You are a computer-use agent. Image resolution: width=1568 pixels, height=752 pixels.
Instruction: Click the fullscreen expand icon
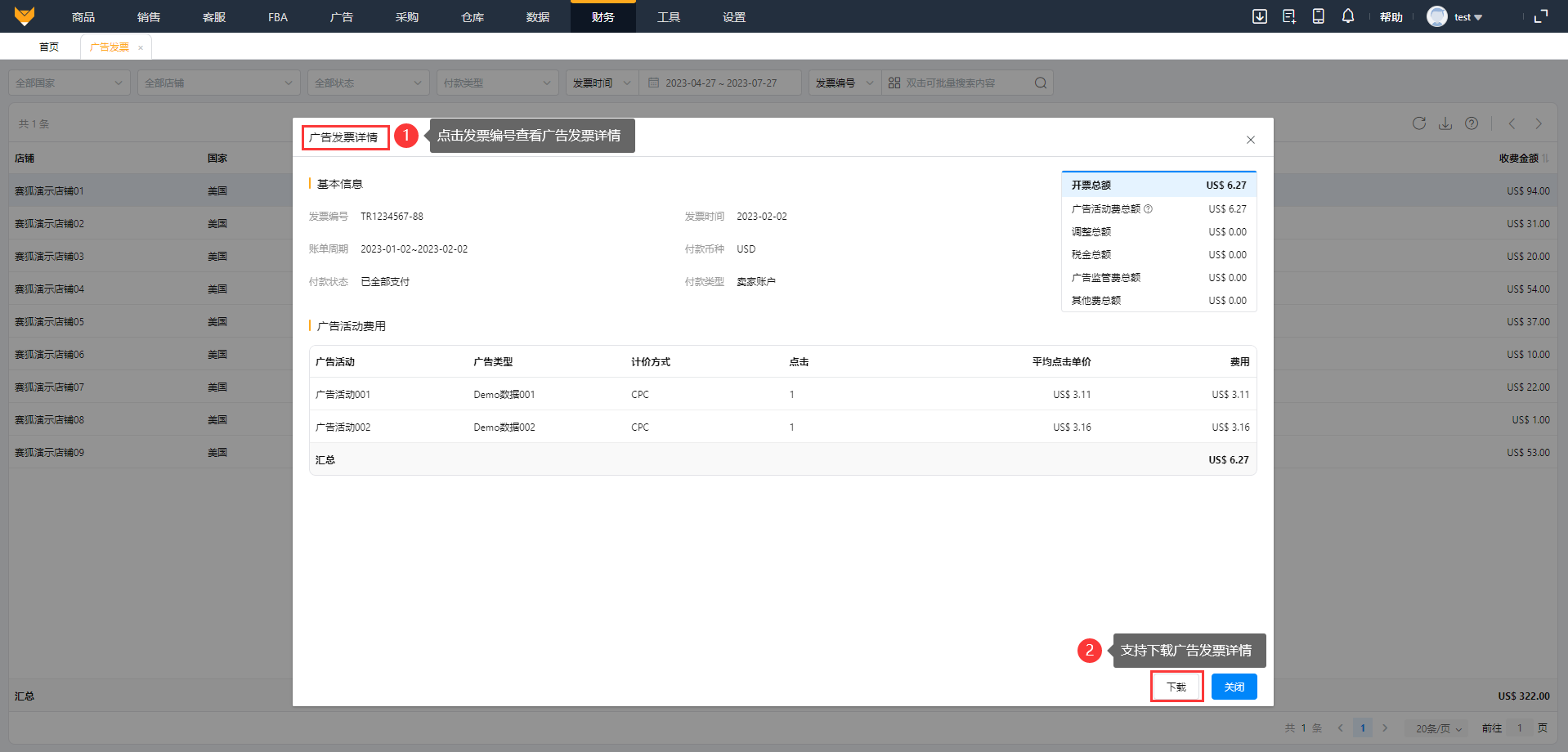(1541, 16)
